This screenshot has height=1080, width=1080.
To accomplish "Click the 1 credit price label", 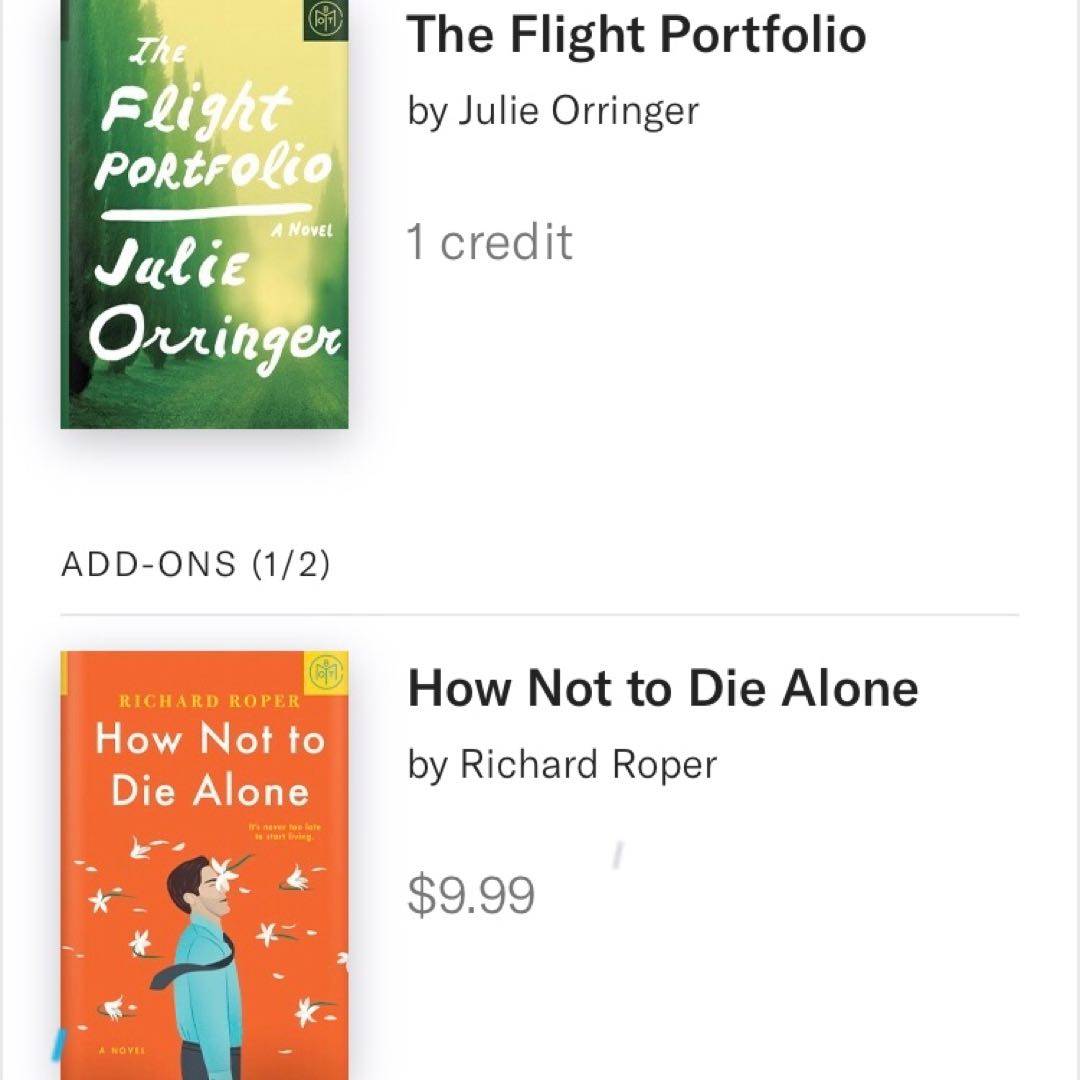I will pyautogui.click(x=489, y=242).
